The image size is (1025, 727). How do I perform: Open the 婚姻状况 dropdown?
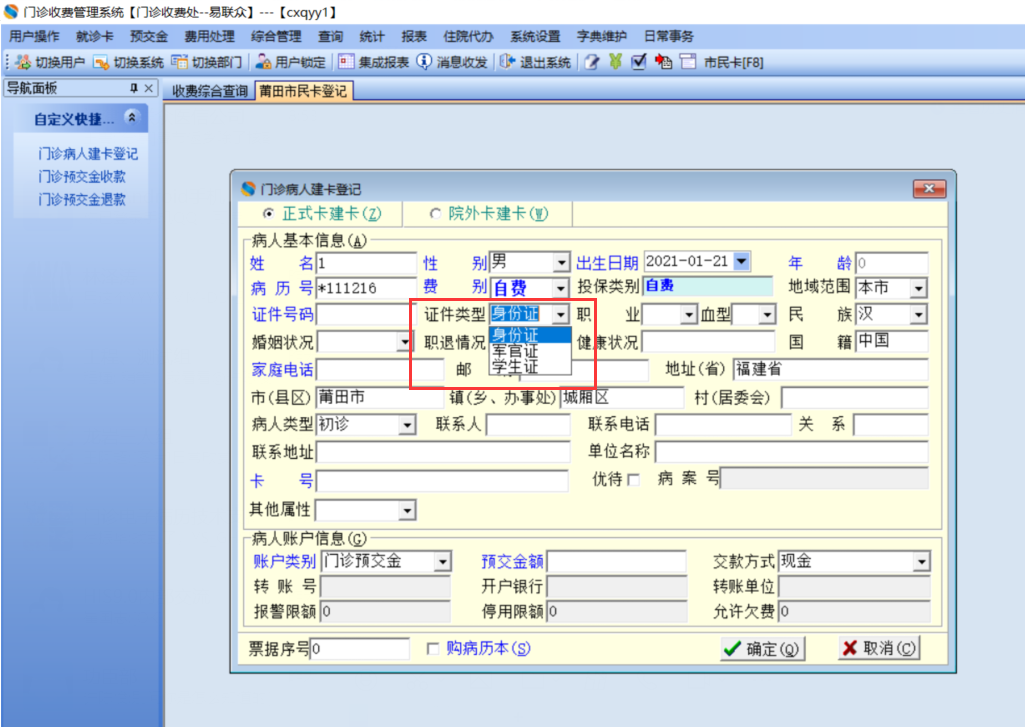[405, 342]
